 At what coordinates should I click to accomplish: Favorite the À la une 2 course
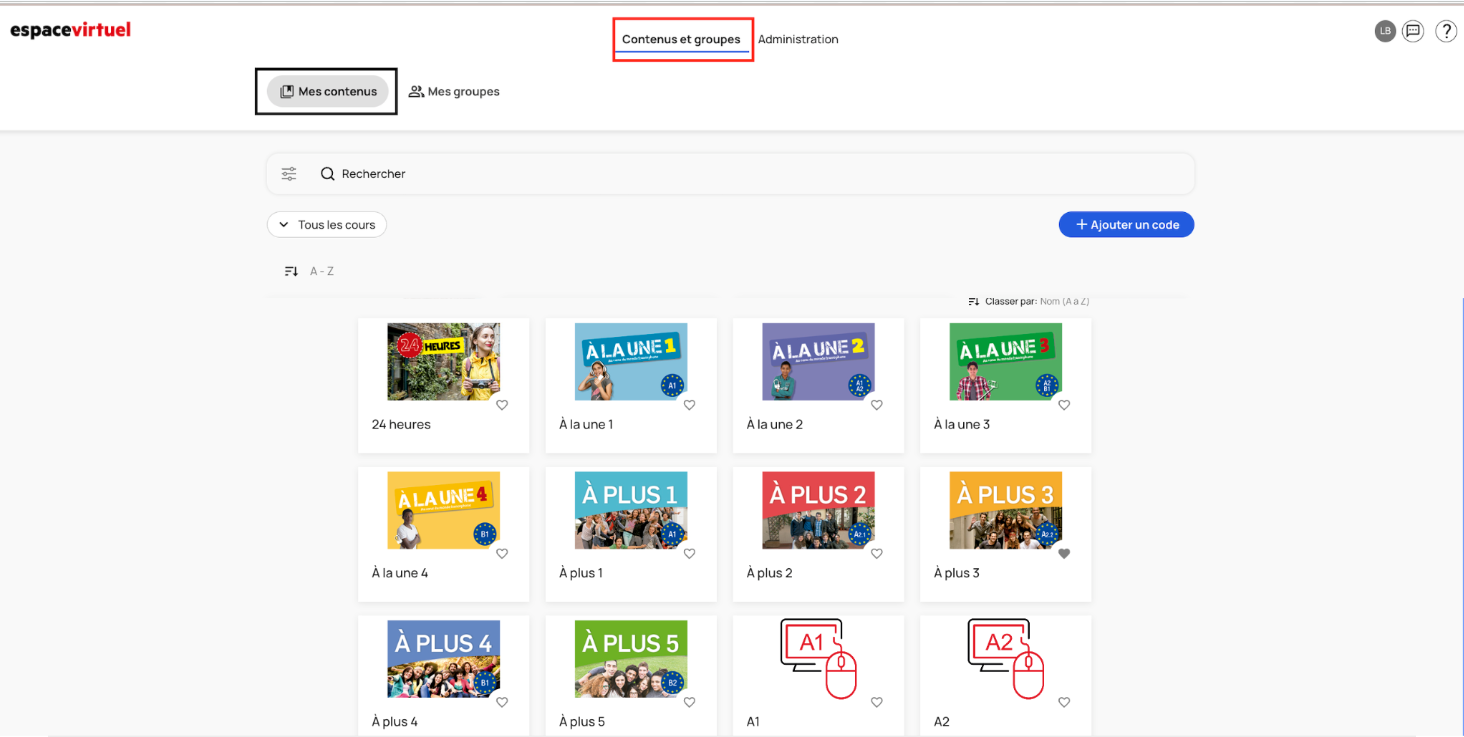[877, 405]
